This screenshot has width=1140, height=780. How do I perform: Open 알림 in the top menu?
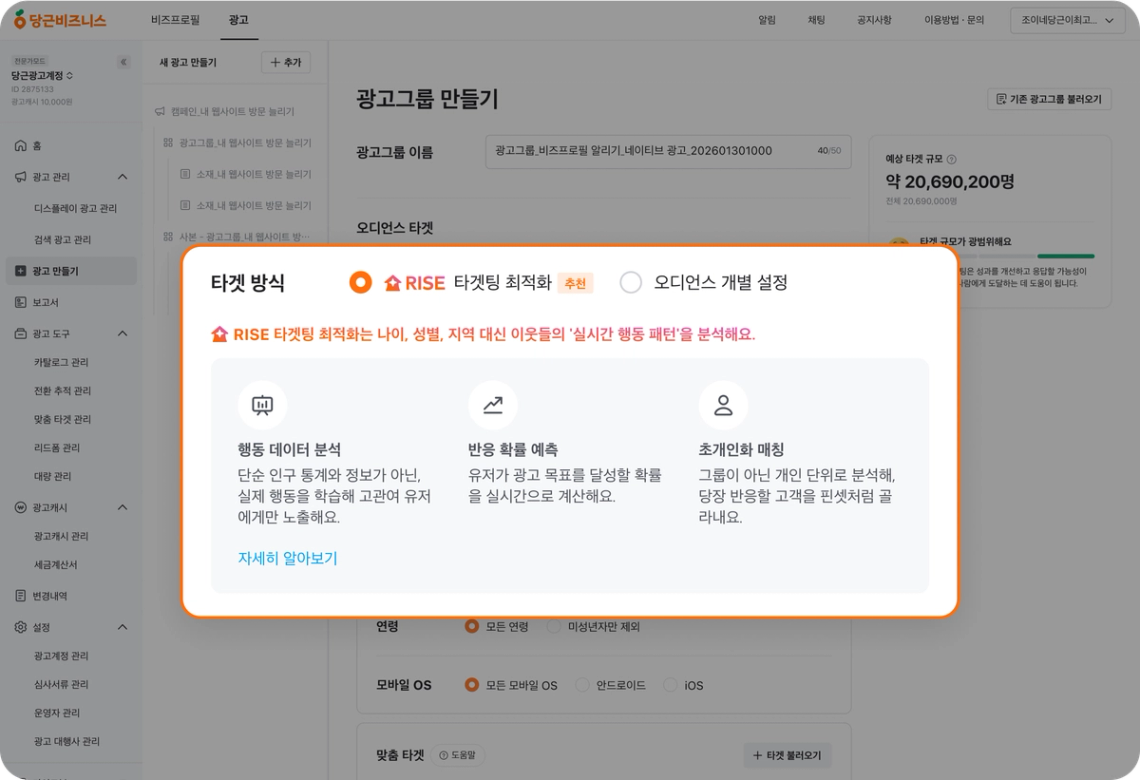[x=767, y=20]
